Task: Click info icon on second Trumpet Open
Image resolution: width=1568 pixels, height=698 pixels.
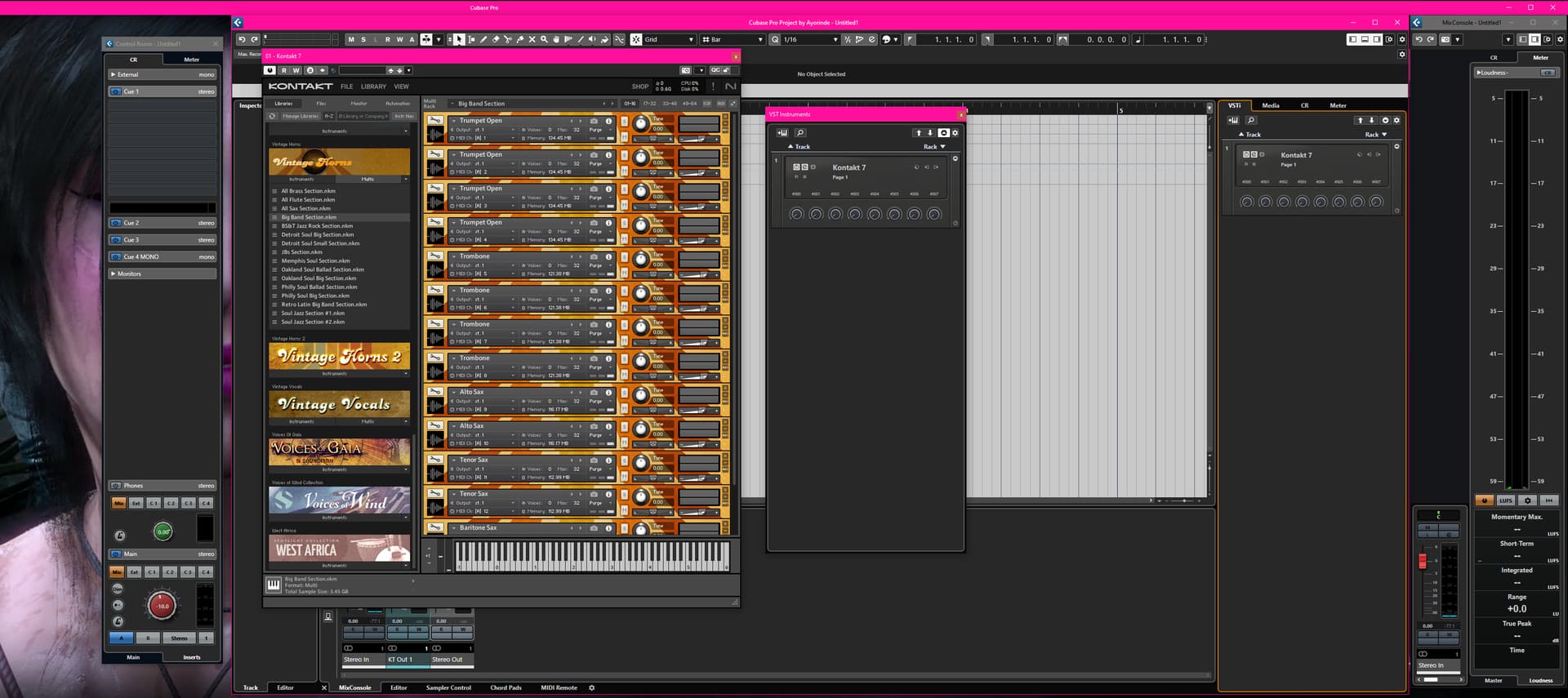Action: (x=608, y=154)
